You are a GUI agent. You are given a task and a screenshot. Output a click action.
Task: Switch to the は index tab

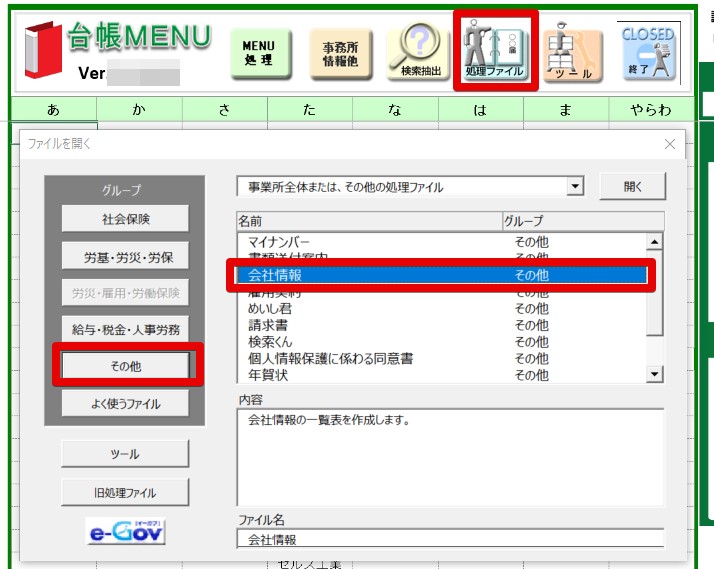click(x=480, y=110)
